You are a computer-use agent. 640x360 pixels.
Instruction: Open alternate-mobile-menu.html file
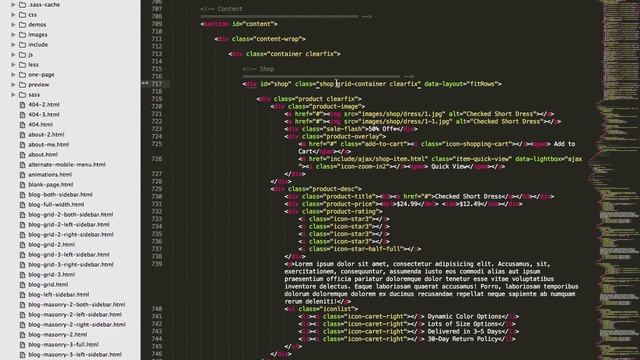67,164
